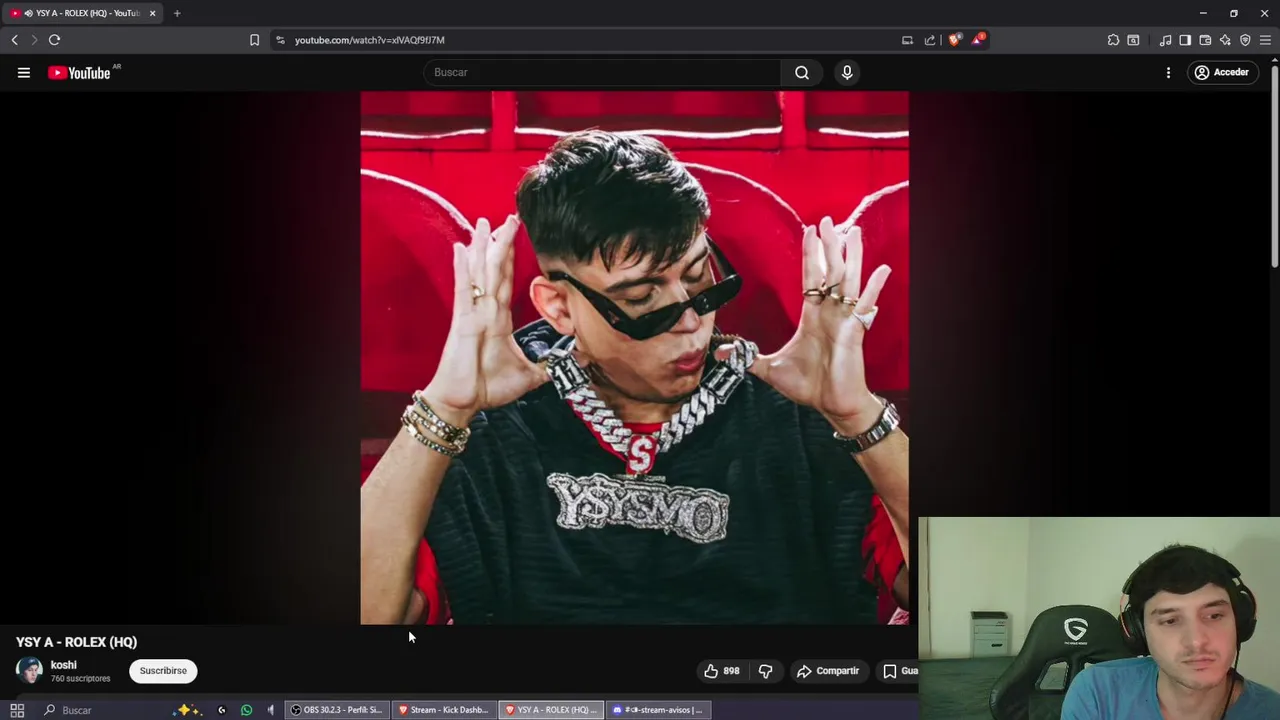Click the address bar URL
The image size is (1280, 720).
coord(370,40)
